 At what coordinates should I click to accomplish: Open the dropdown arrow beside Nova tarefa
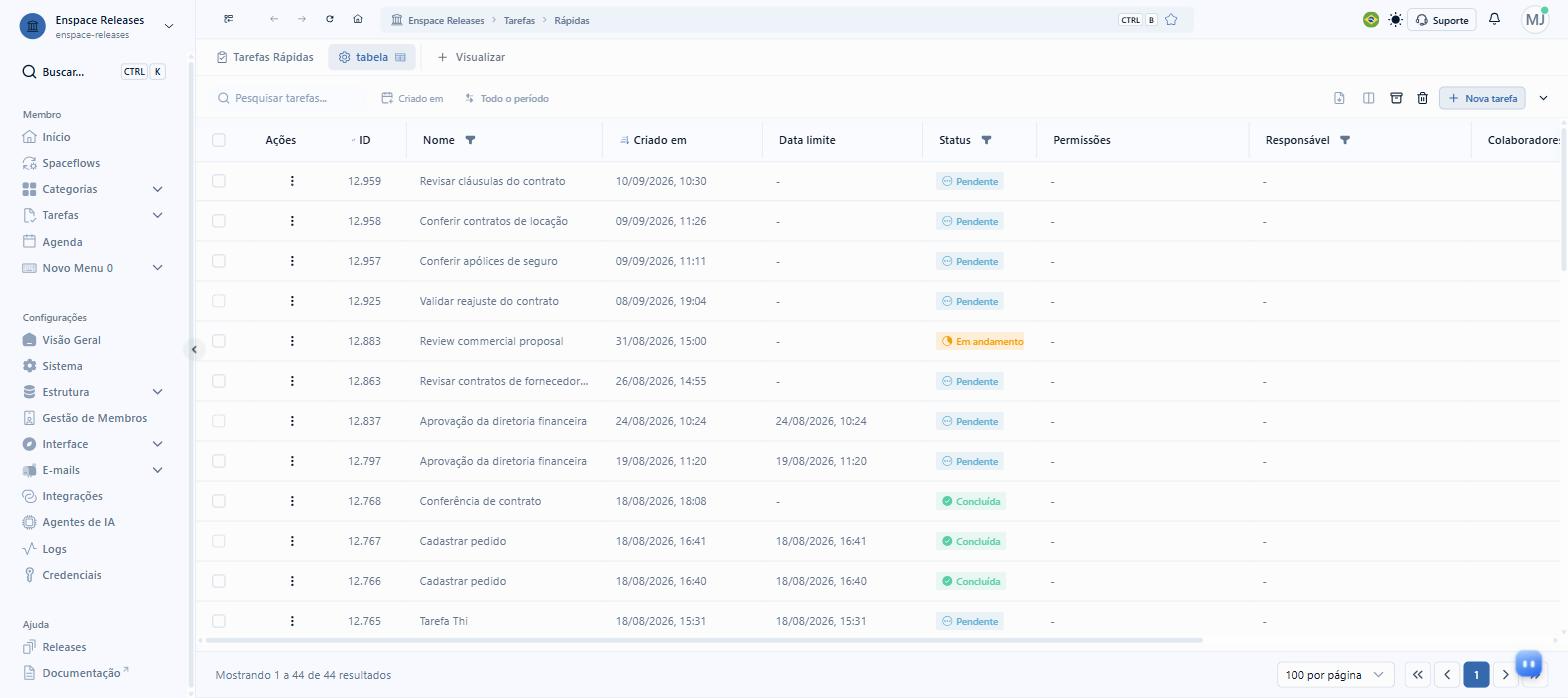coord(1543,98)
